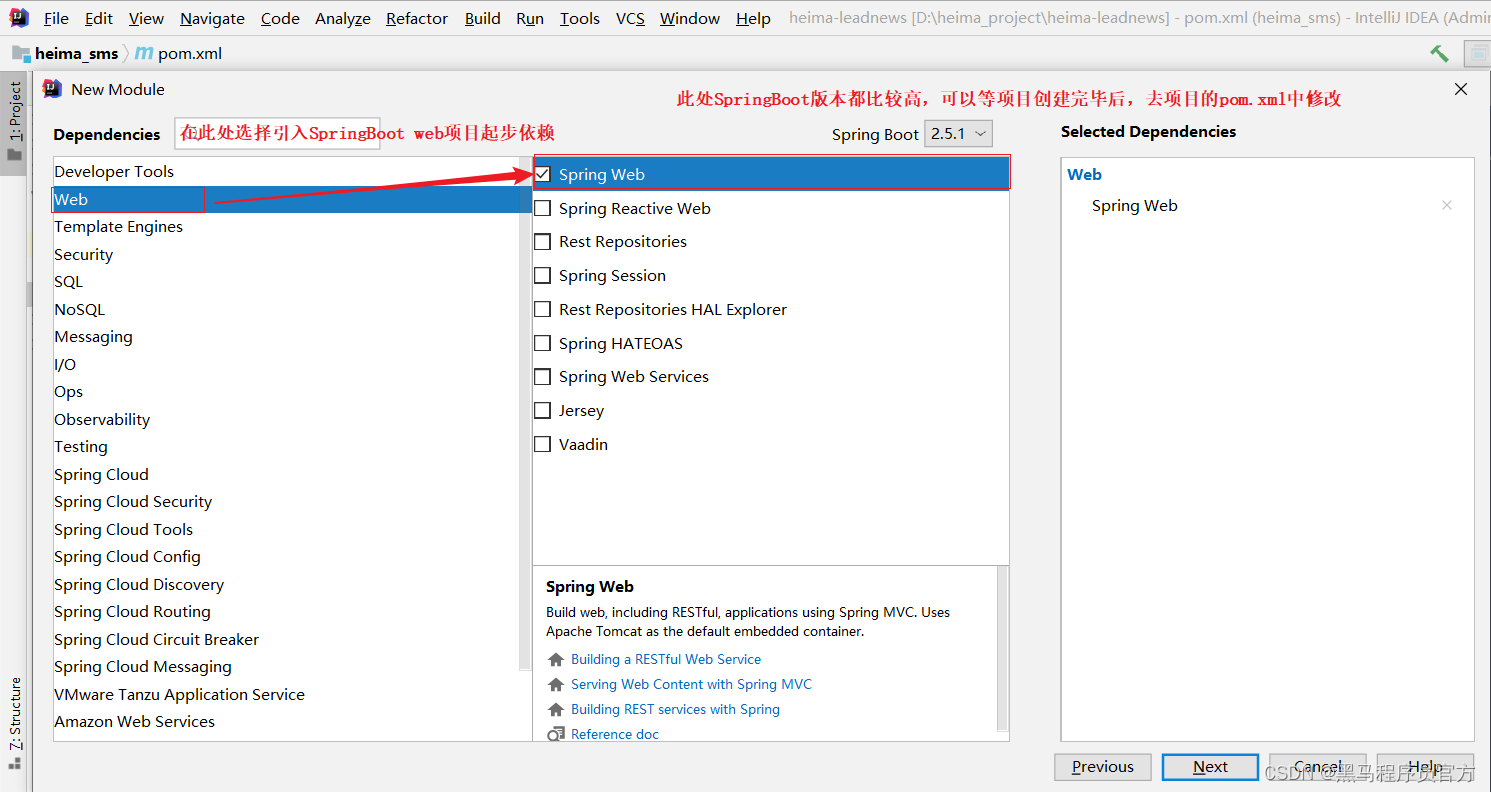Click the Reference doc icon
Screen dimensions: 1491x792
pos(556,735)
